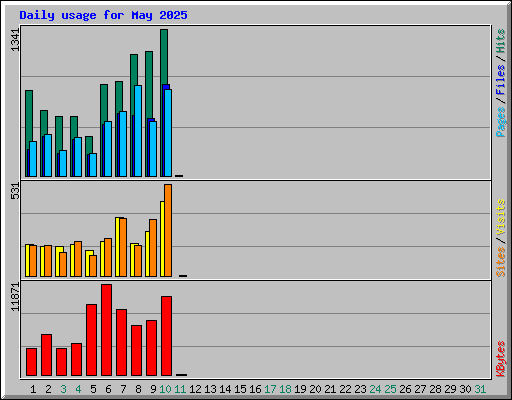The image size is (512, 400).
Task: Click green weekend day label 24
Action: coord(375,389)
